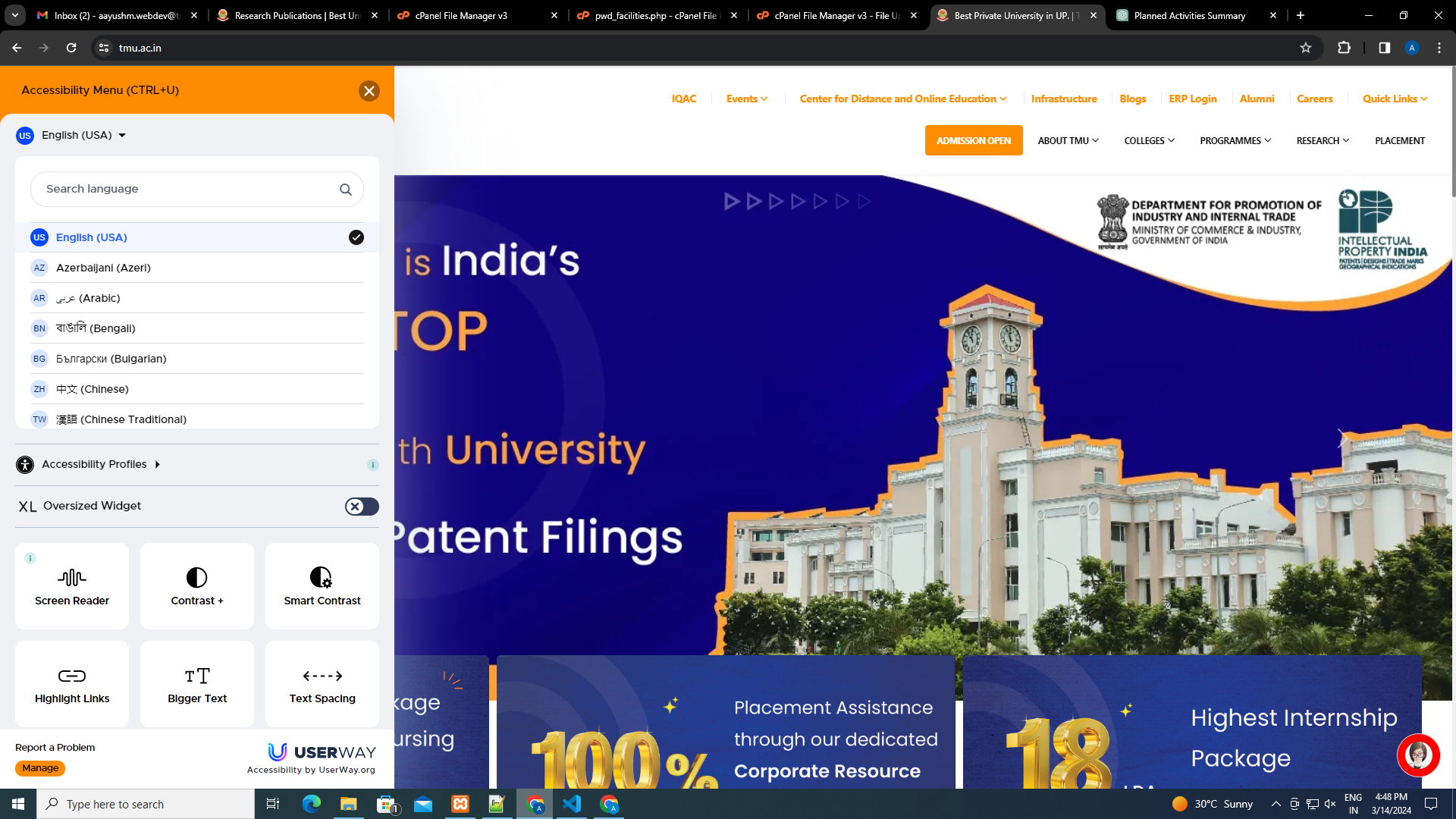Expand Accessibility Profiles section

[x=95, y=464]
